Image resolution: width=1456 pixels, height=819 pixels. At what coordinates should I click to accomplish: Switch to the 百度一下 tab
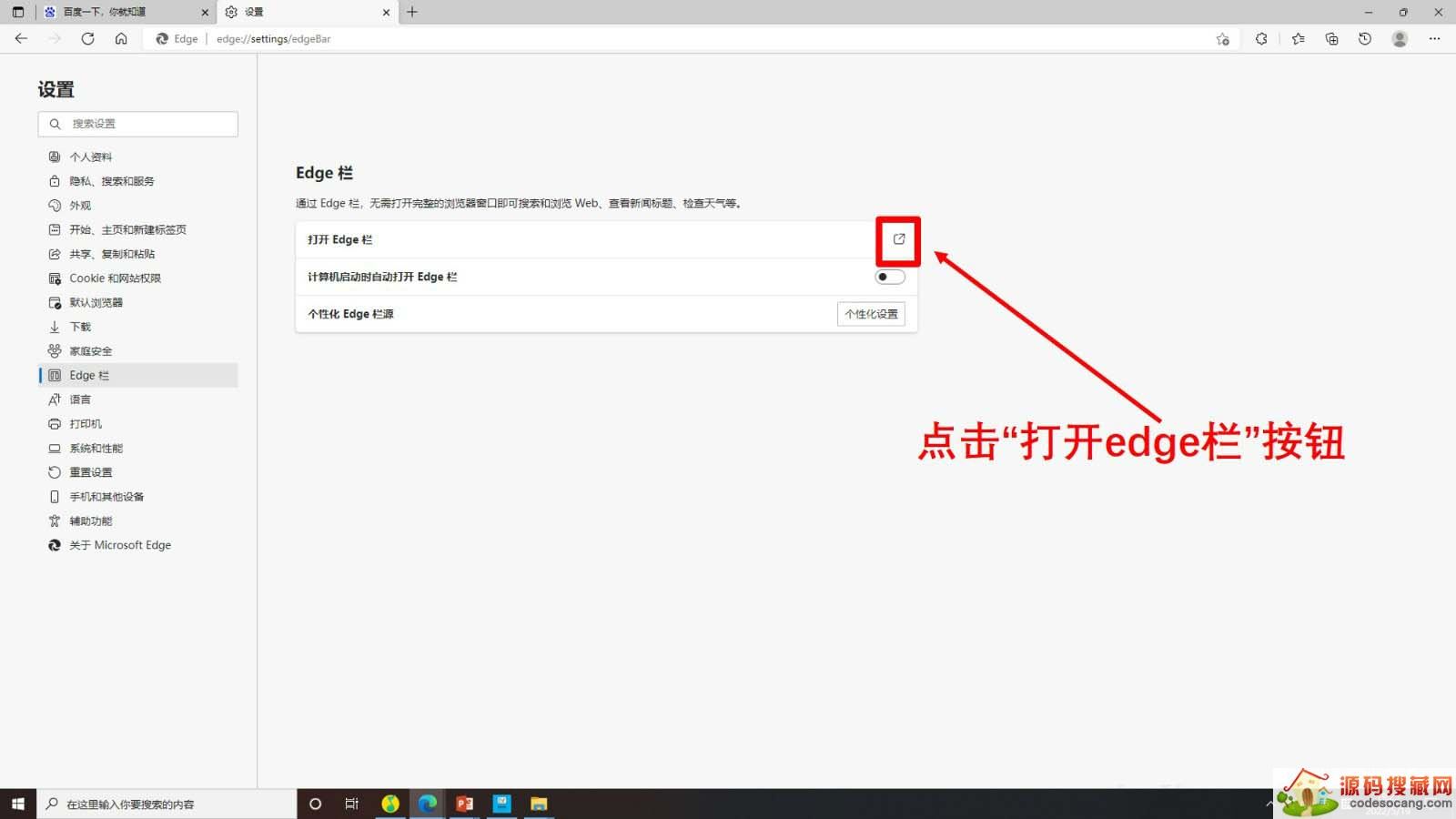point(118,12)
